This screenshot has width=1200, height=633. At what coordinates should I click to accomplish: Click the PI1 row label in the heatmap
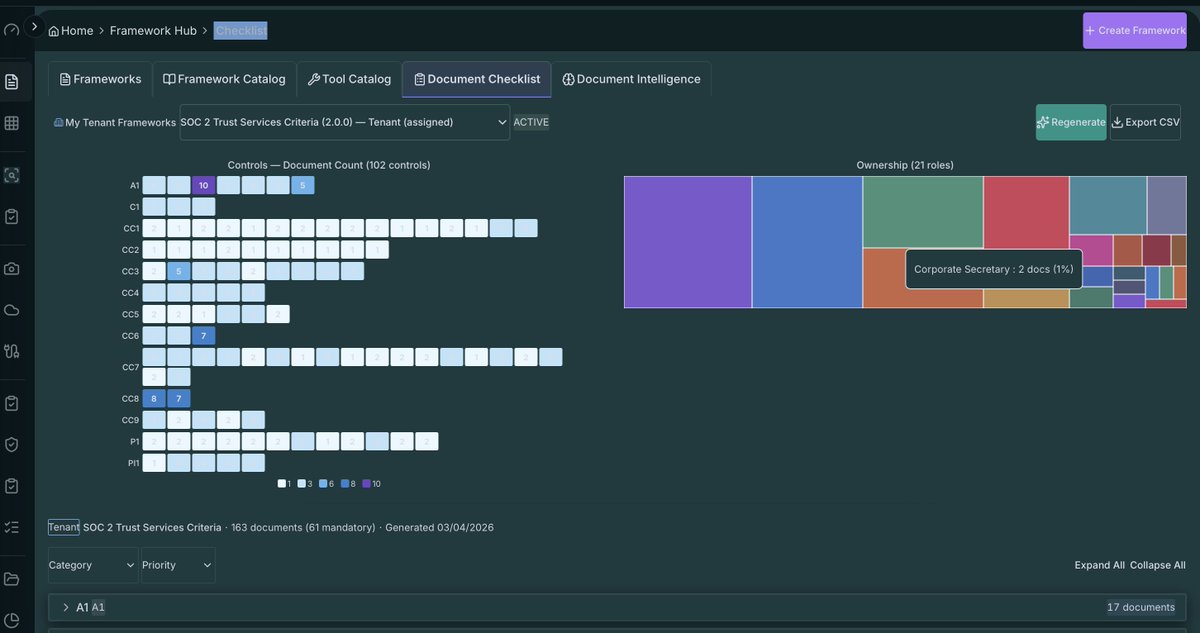[133, 463]
